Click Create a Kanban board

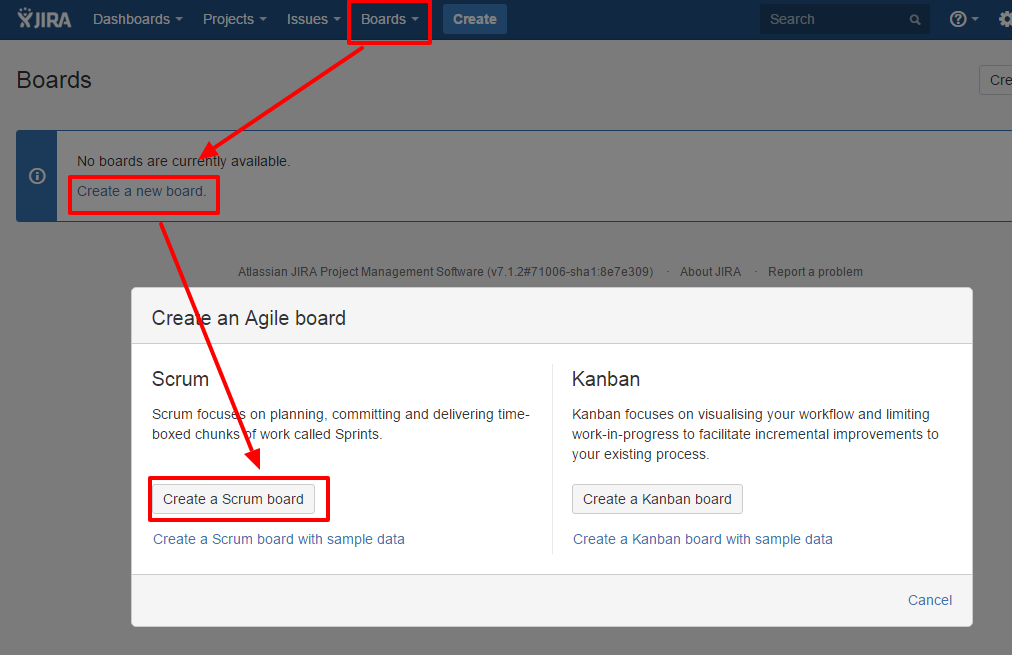pyautogui.click(x=657, y=498)
